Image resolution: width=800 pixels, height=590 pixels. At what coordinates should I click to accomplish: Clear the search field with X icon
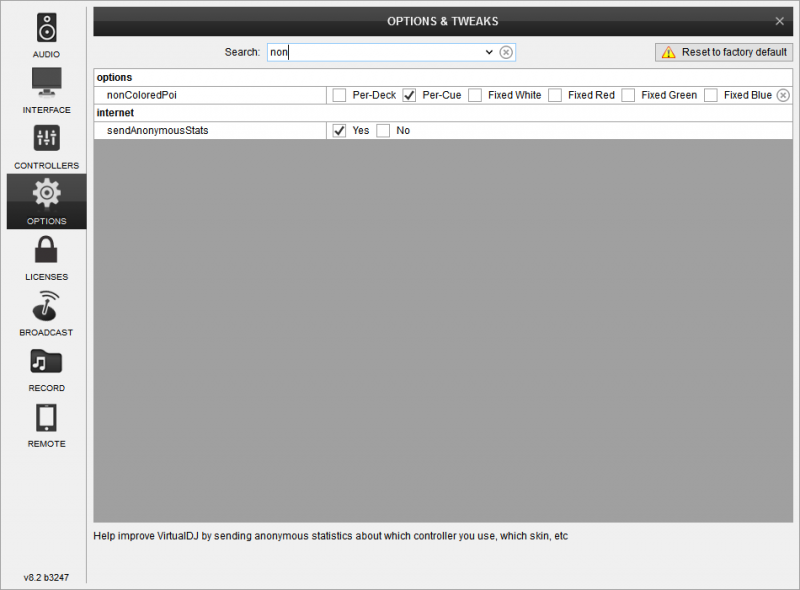[506, 52]
